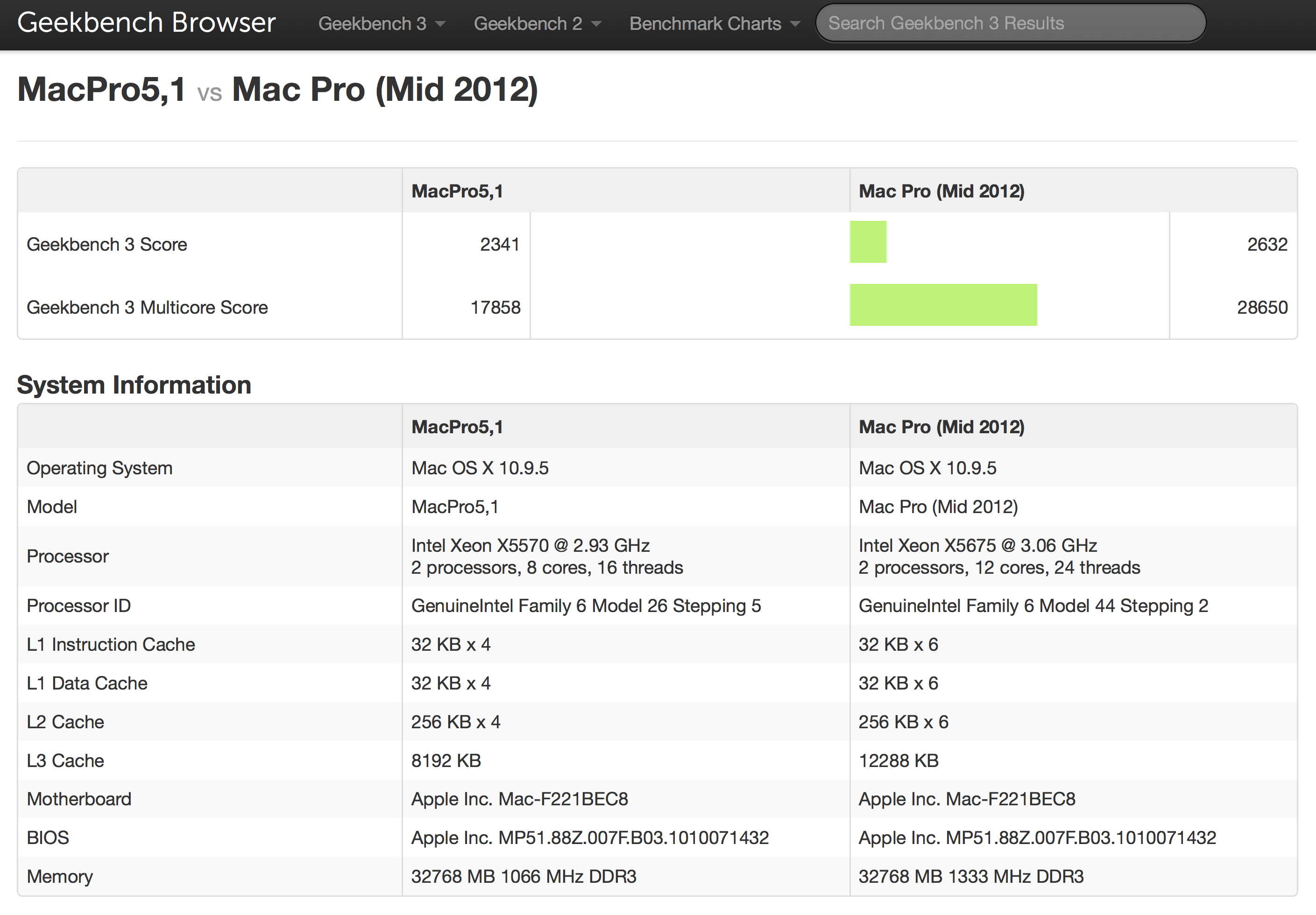Click the Processor row label
Screen dimensions: 1316x915
click(x=68, y=556)
